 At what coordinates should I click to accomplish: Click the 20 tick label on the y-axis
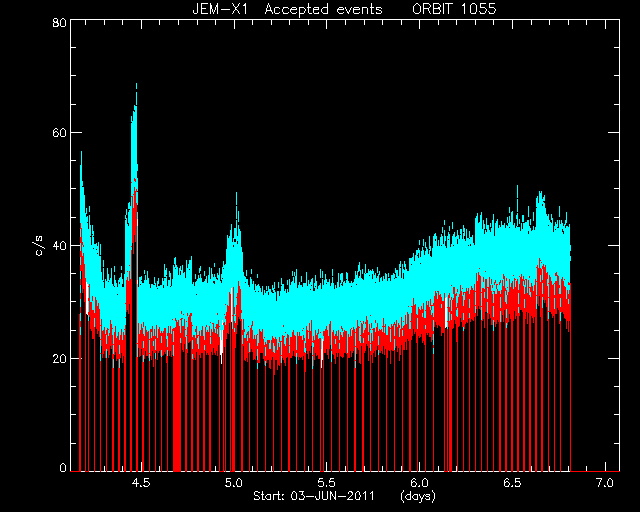tap(59, 358)
